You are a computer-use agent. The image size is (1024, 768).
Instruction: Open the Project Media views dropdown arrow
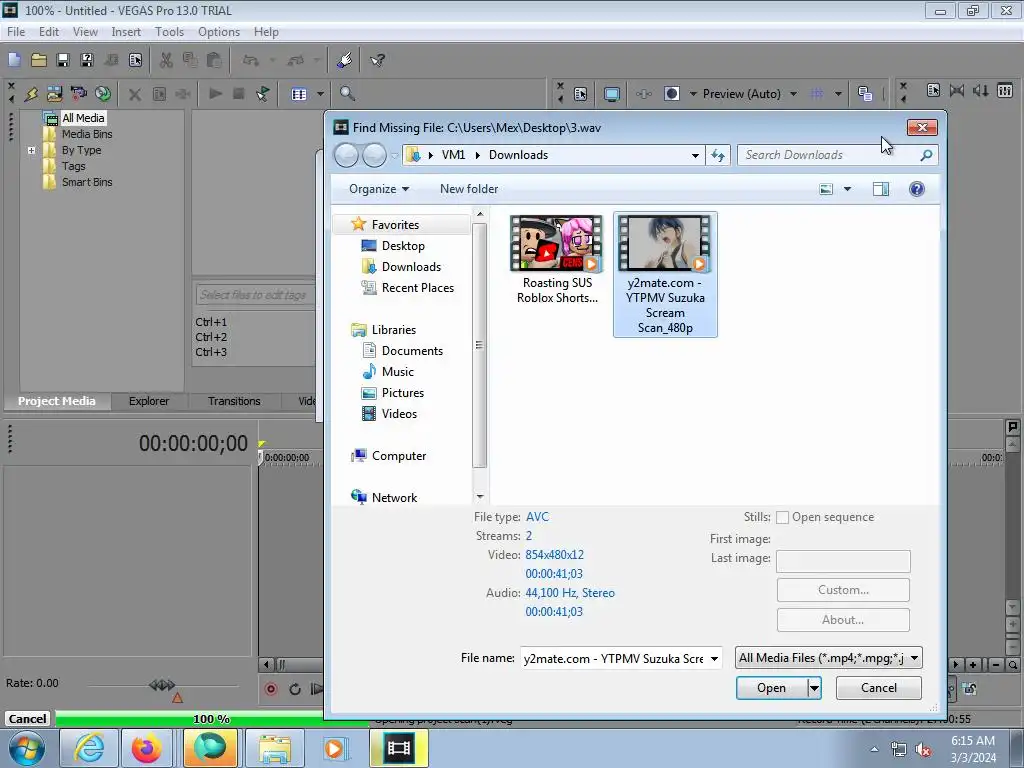pos(321,94)
